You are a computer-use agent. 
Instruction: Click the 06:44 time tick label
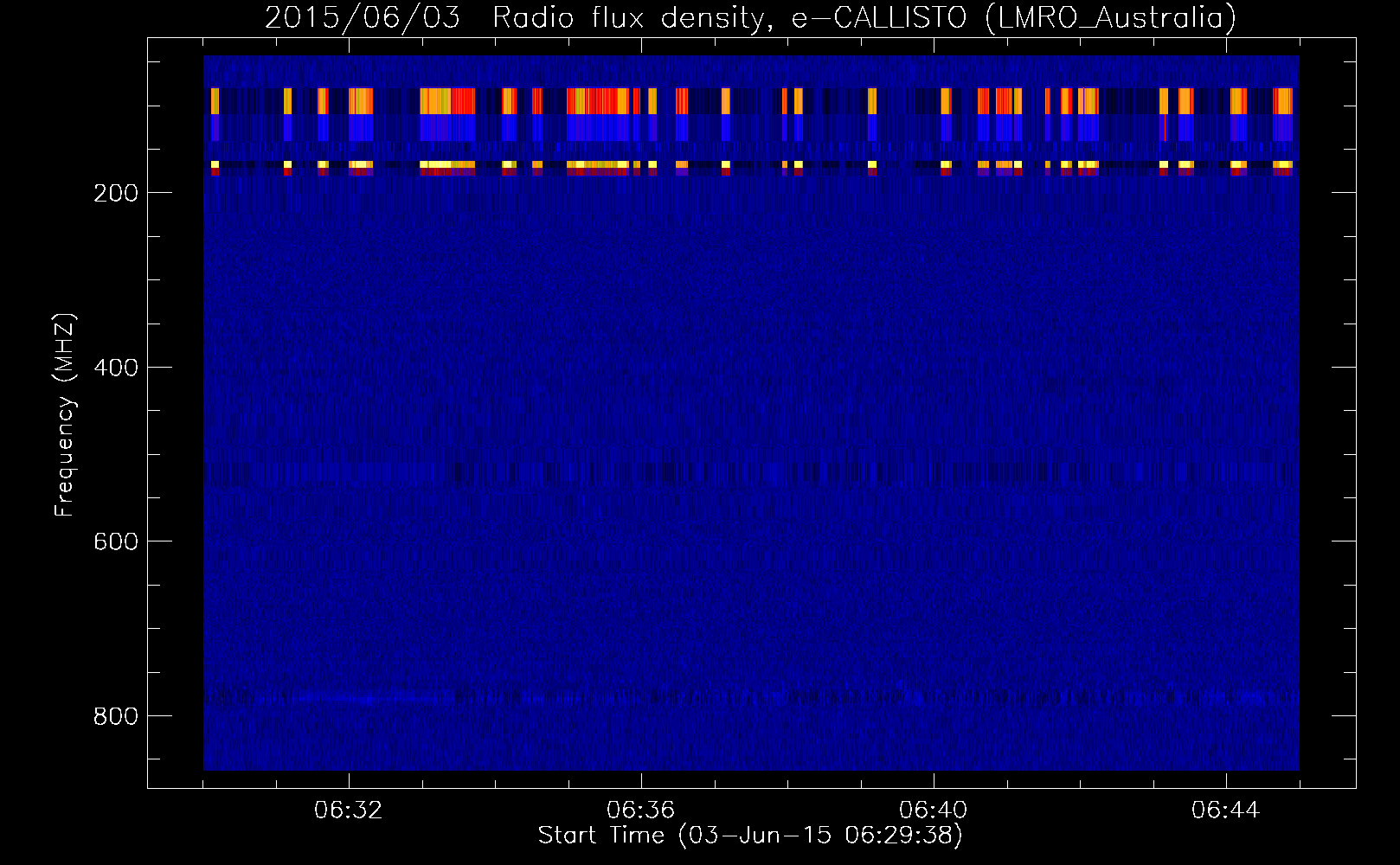[x=1226, y=811]
